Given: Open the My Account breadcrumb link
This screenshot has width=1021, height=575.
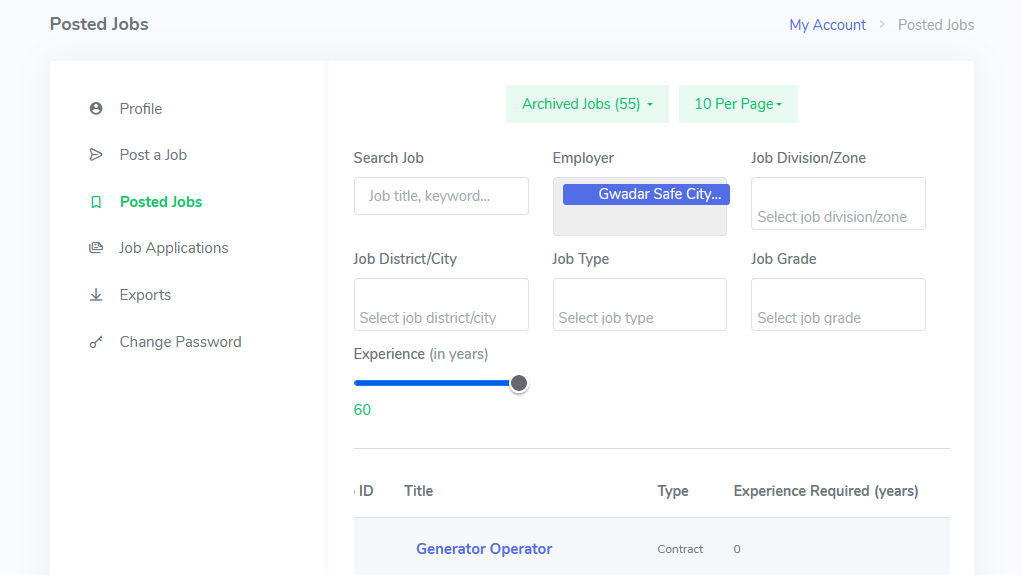Looking at the screenshot, I should point(827,25).
